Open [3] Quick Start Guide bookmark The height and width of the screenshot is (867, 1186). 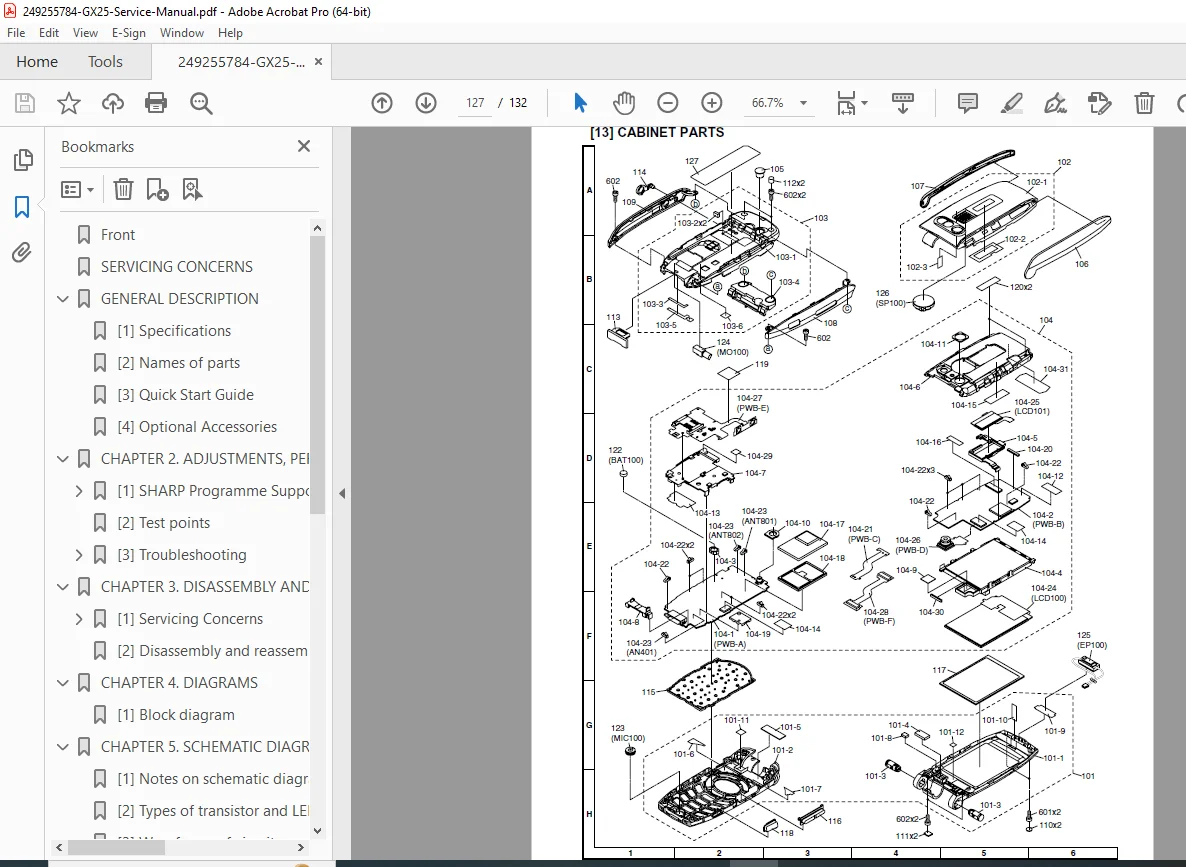pos(185,395)
